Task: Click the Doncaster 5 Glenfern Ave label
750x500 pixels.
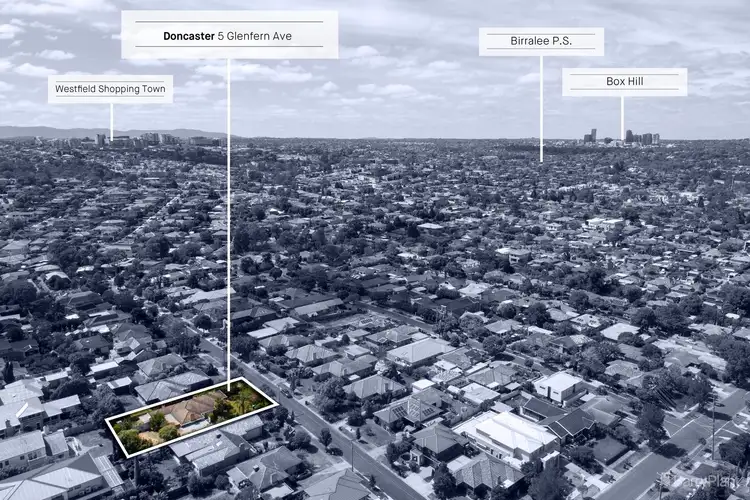Action: coord(229,35)
